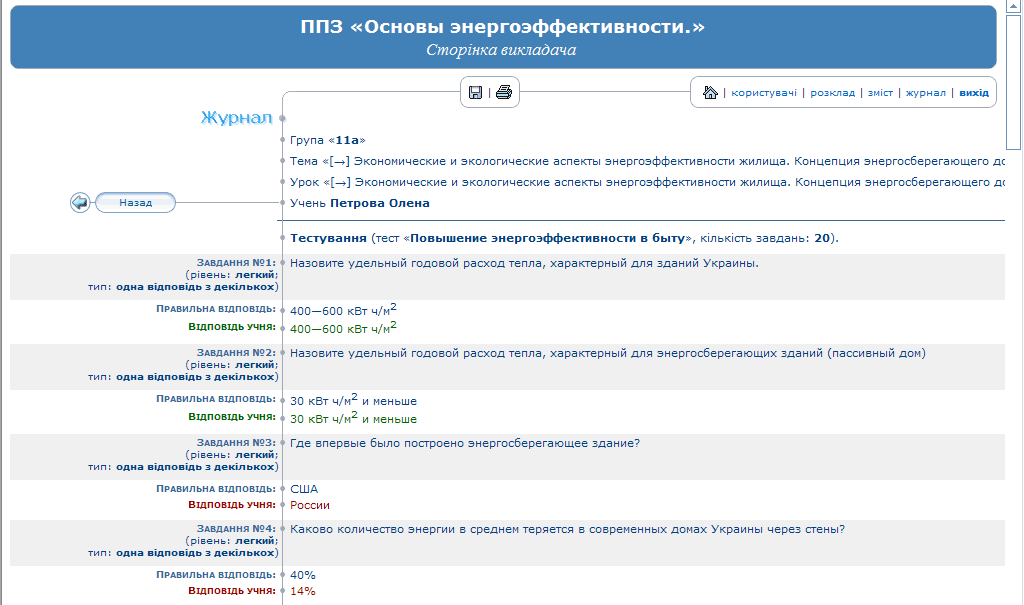Click the student's answer "России" in task 3
The height and width of the screenshot is (605, 1024).
click(310, 505)
